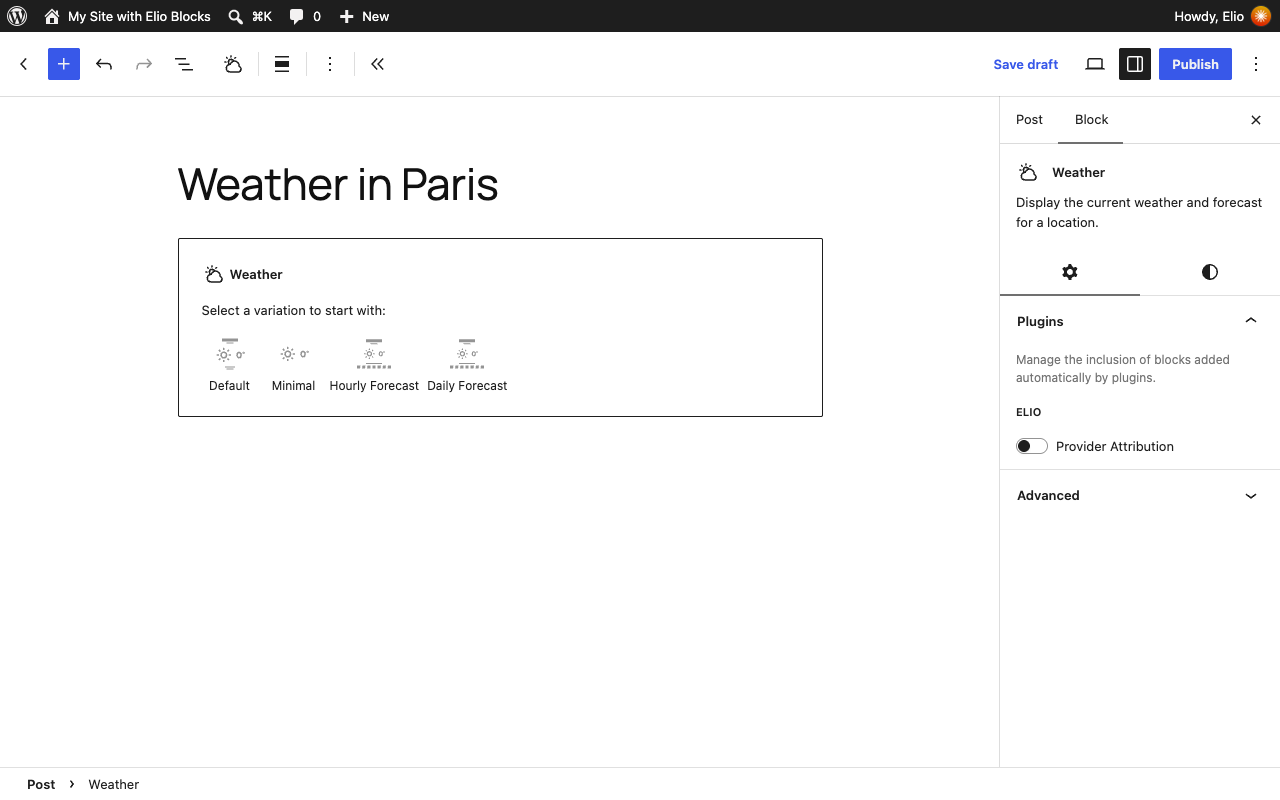Toggle the settings sidebar panel

pos(1135,64)
